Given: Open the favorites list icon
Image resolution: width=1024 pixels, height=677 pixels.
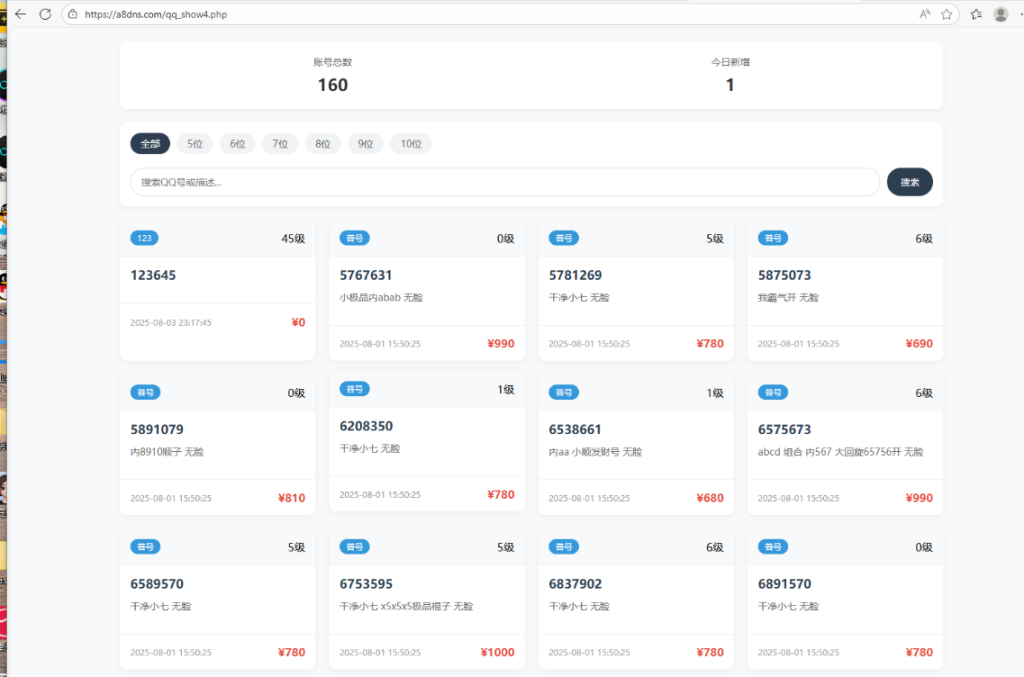Looking at the screenshot, I should point(976,14).
